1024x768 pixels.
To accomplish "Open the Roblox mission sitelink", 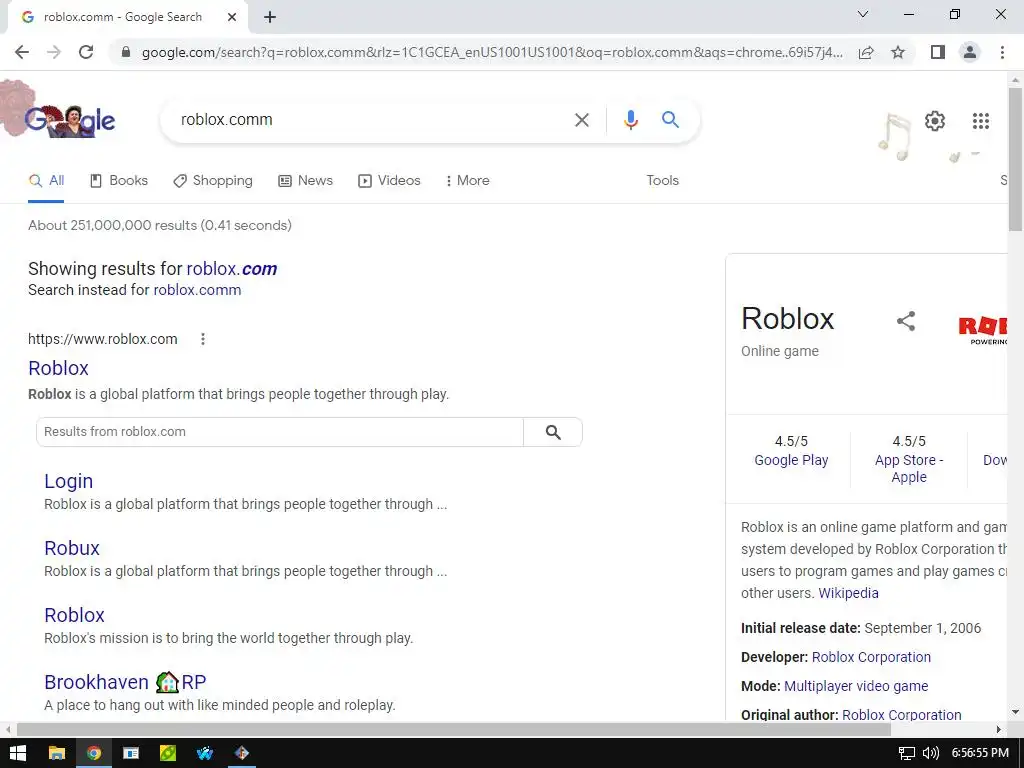I will pos(74,615).
